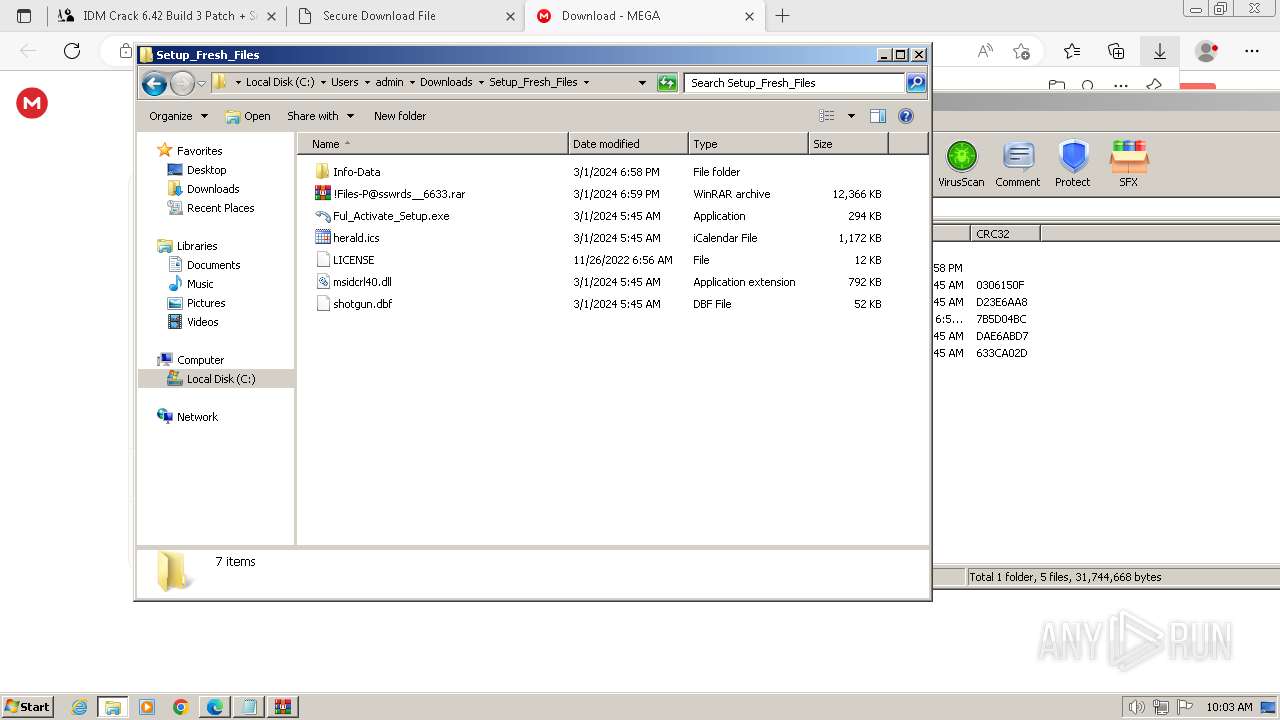Click the New folder button
Image resolution: width=1280 pixels, height=720 pixels.
pyautogui.click(x=400, y=116)
